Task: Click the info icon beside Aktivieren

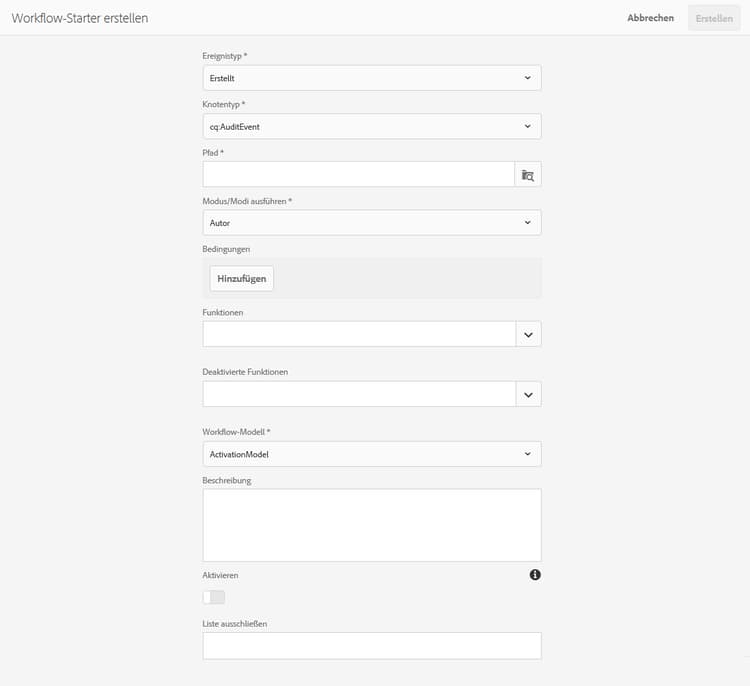Action: point(535,575)
